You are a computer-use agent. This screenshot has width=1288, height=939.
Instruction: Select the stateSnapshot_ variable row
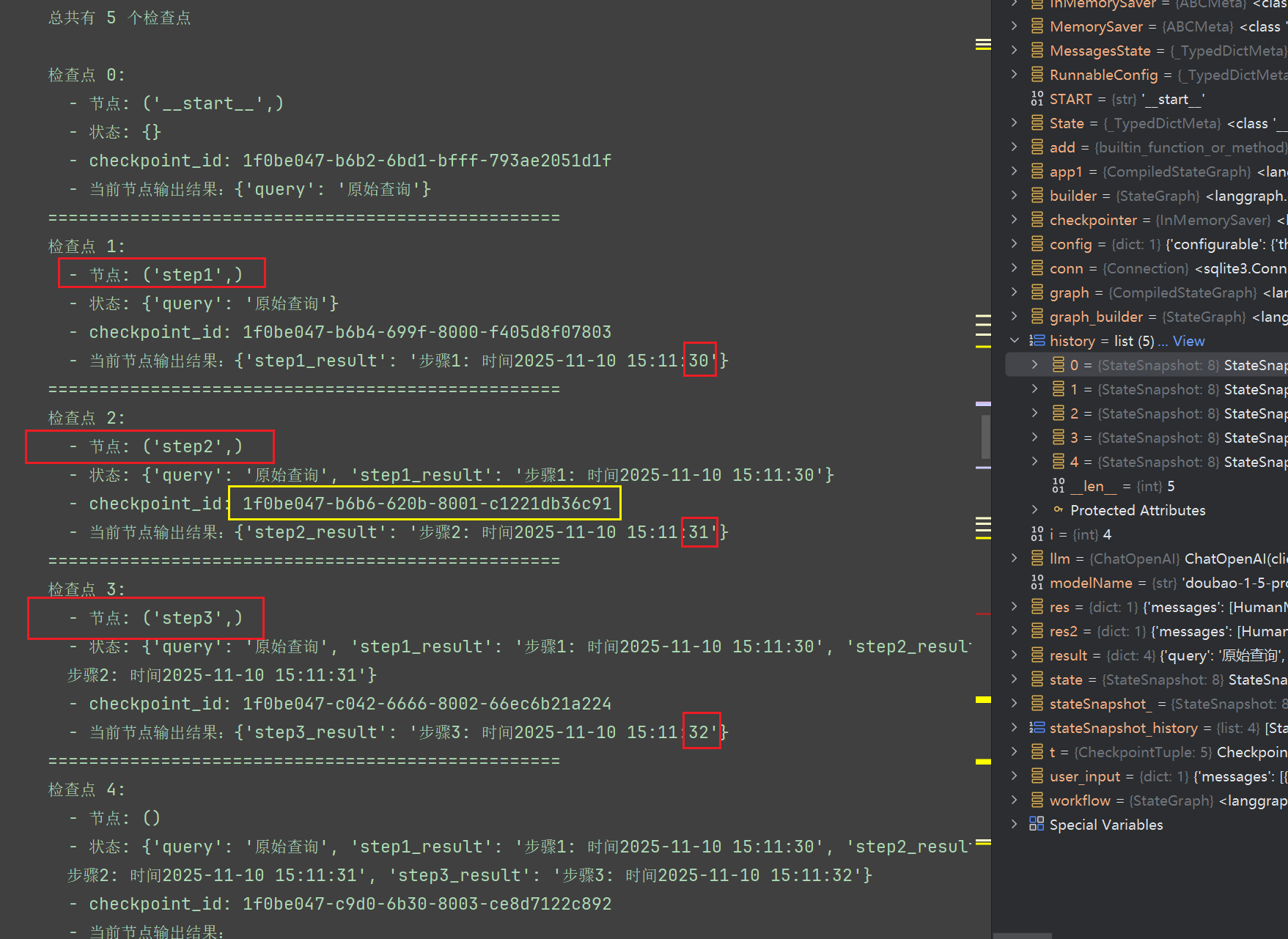1146,704
